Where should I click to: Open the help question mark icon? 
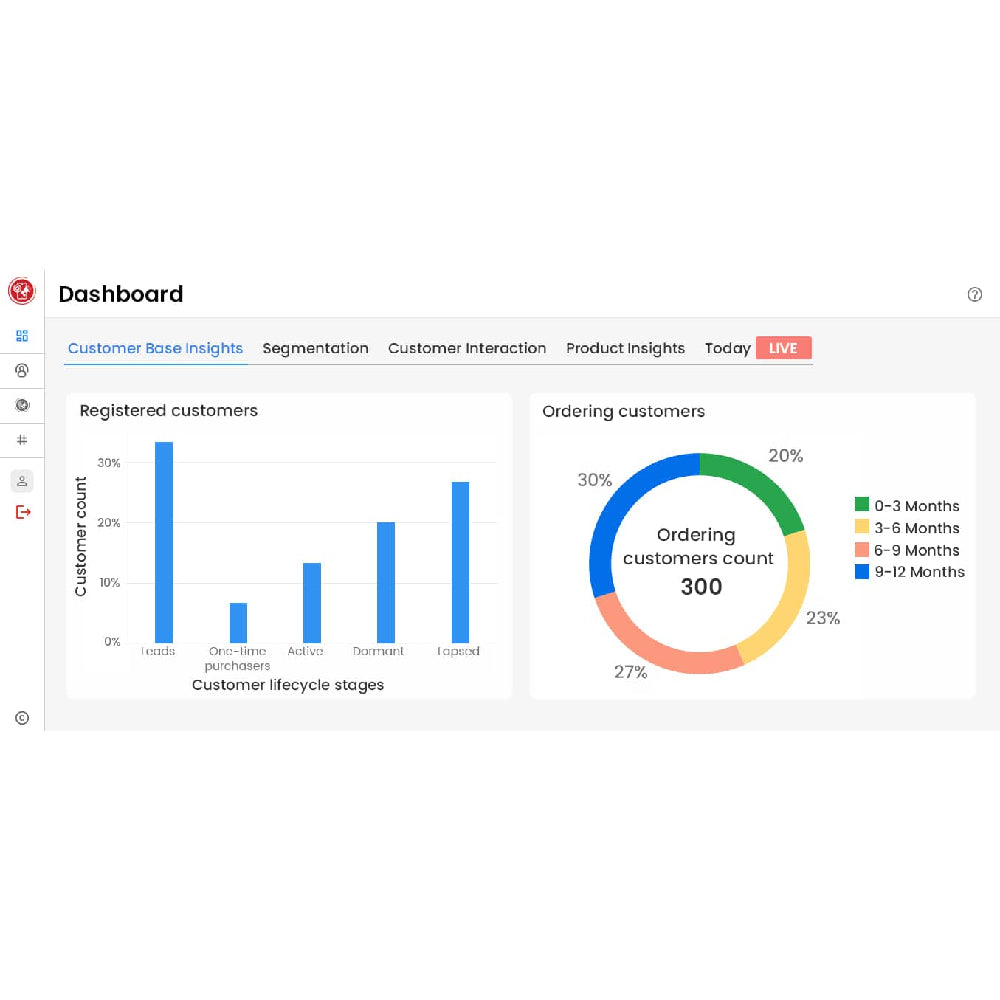point(974,294)
